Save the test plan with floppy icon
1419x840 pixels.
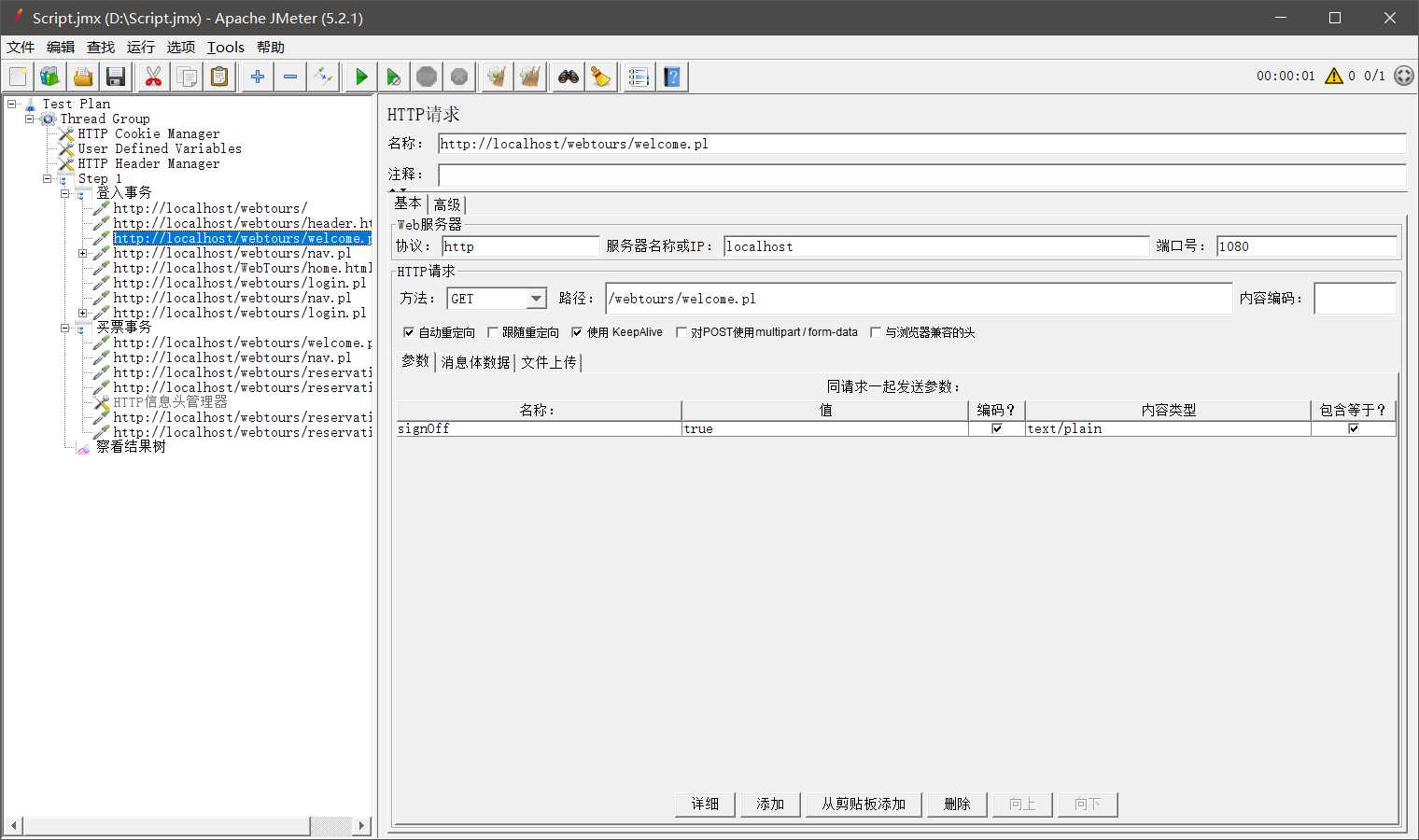(116, 77)
